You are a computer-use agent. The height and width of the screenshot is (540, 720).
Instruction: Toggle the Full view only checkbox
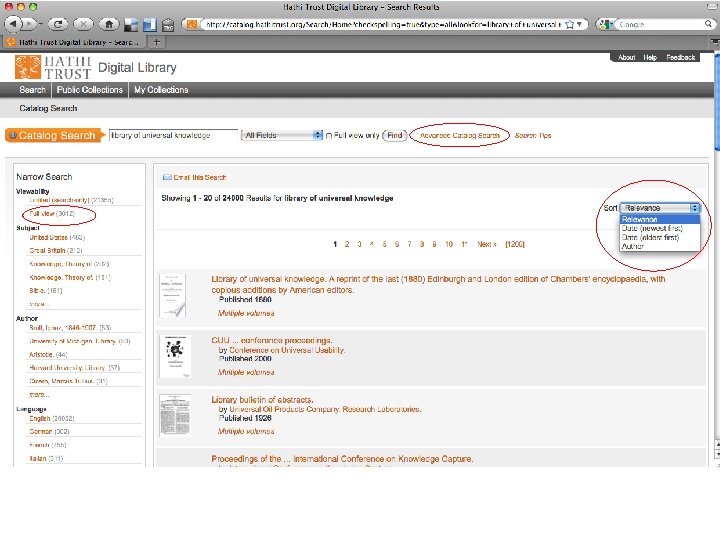pos(329,136)
